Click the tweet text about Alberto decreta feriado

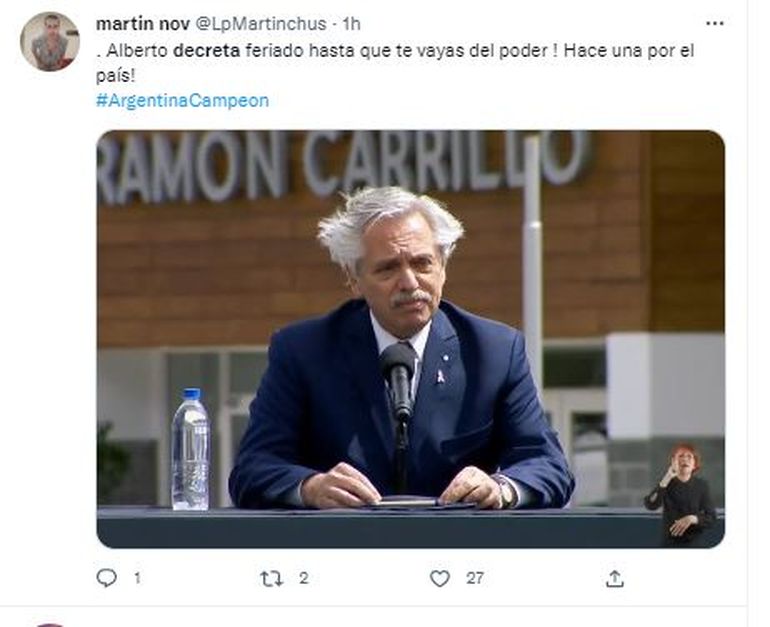point(395,63)
